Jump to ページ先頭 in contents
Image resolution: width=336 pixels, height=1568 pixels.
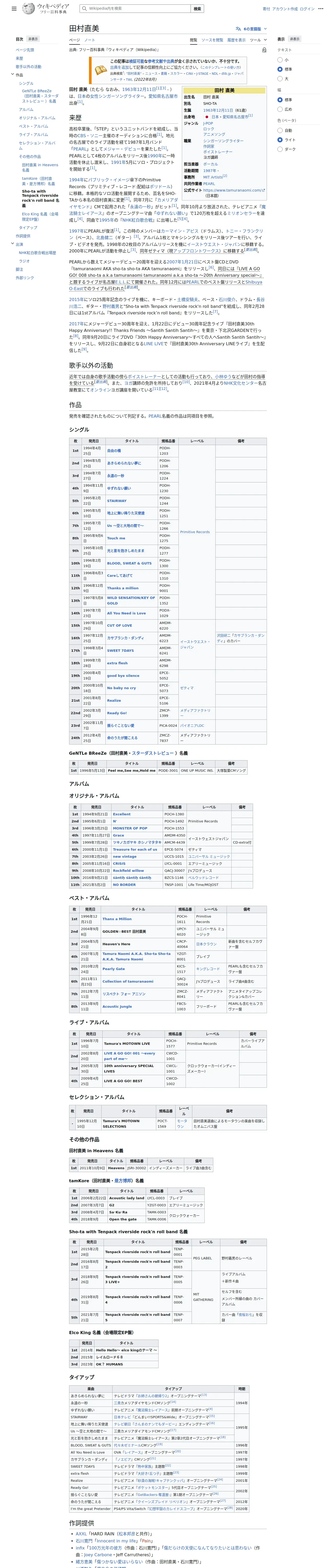point(25,50)
